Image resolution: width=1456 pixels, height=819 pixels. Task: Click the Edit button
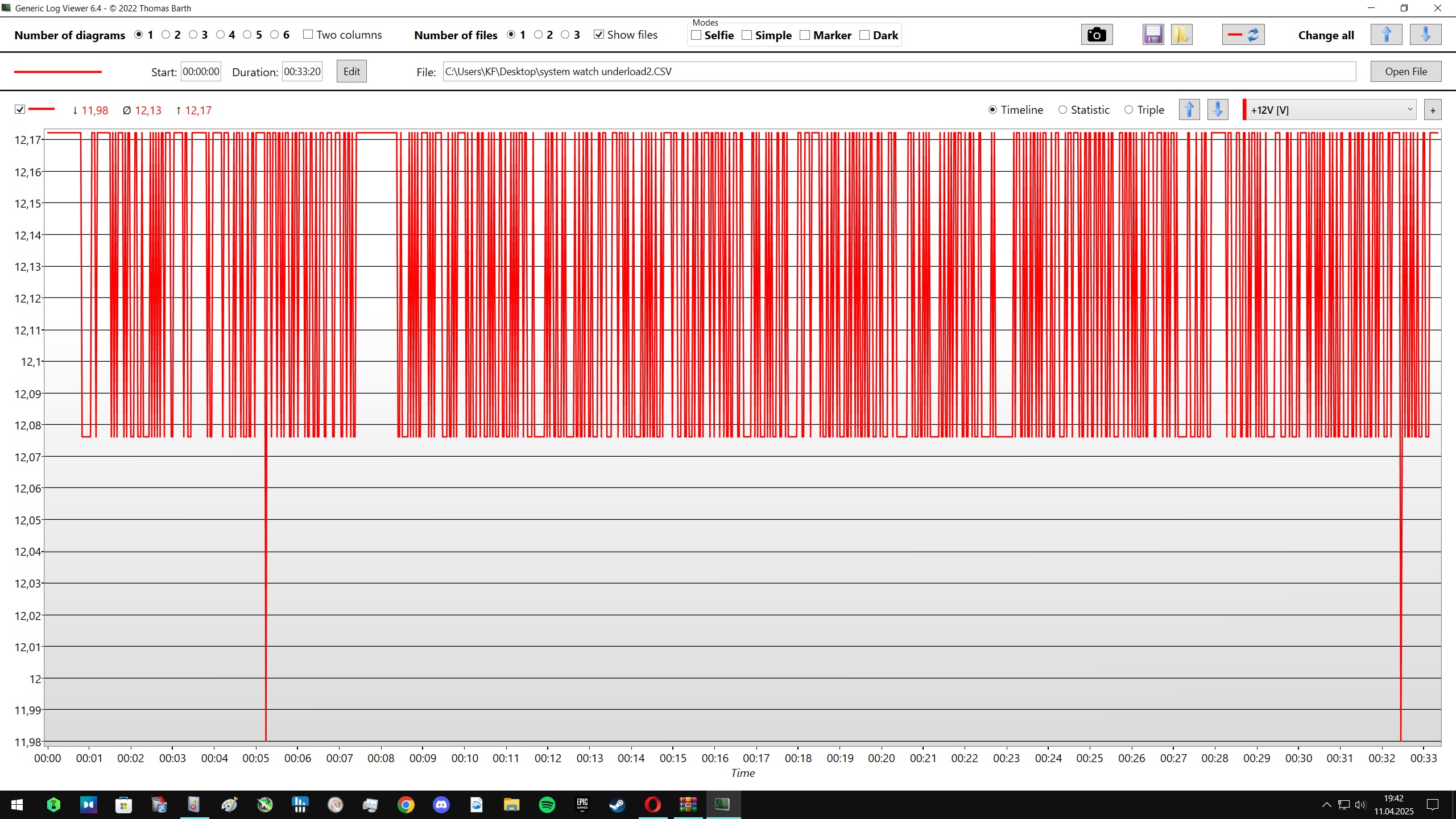pyautogui.click(x=351, y=72)
